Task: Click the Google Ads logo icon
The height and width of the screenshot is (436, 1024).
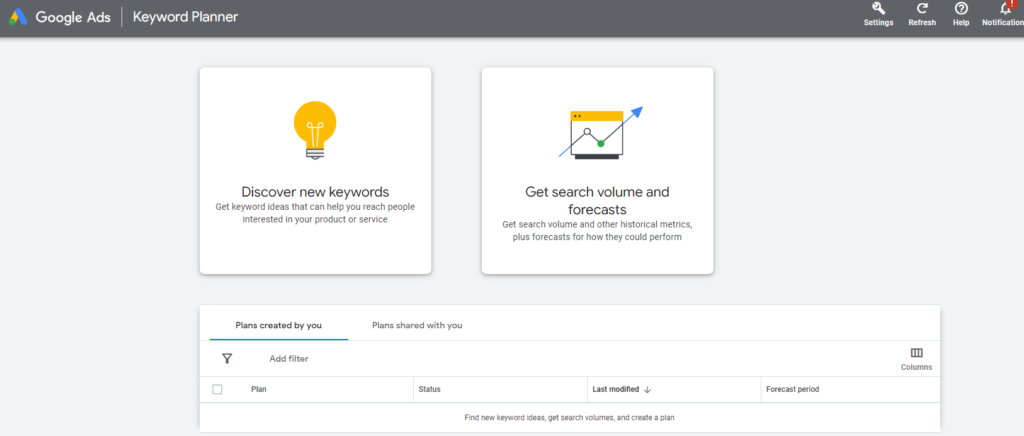Action: (18, 17)
